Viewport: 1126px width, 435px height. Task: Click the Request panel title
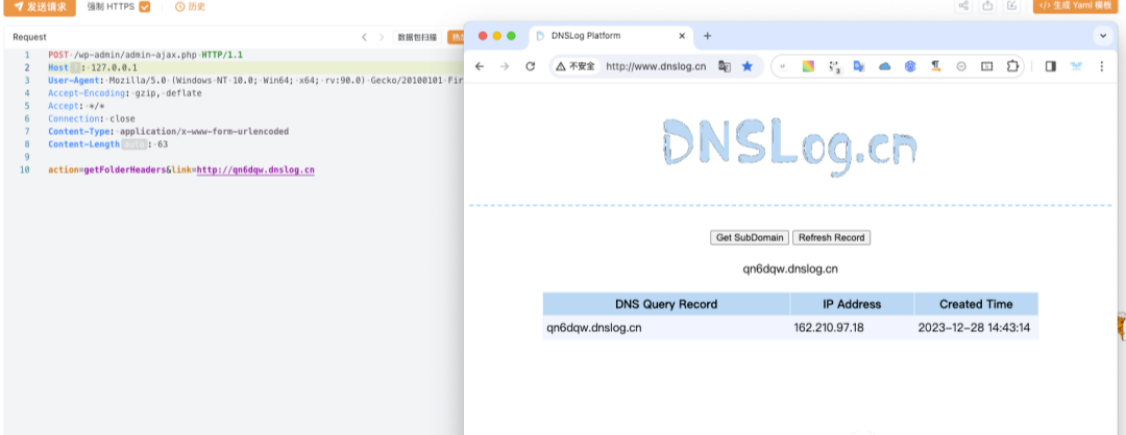[29, 37]
